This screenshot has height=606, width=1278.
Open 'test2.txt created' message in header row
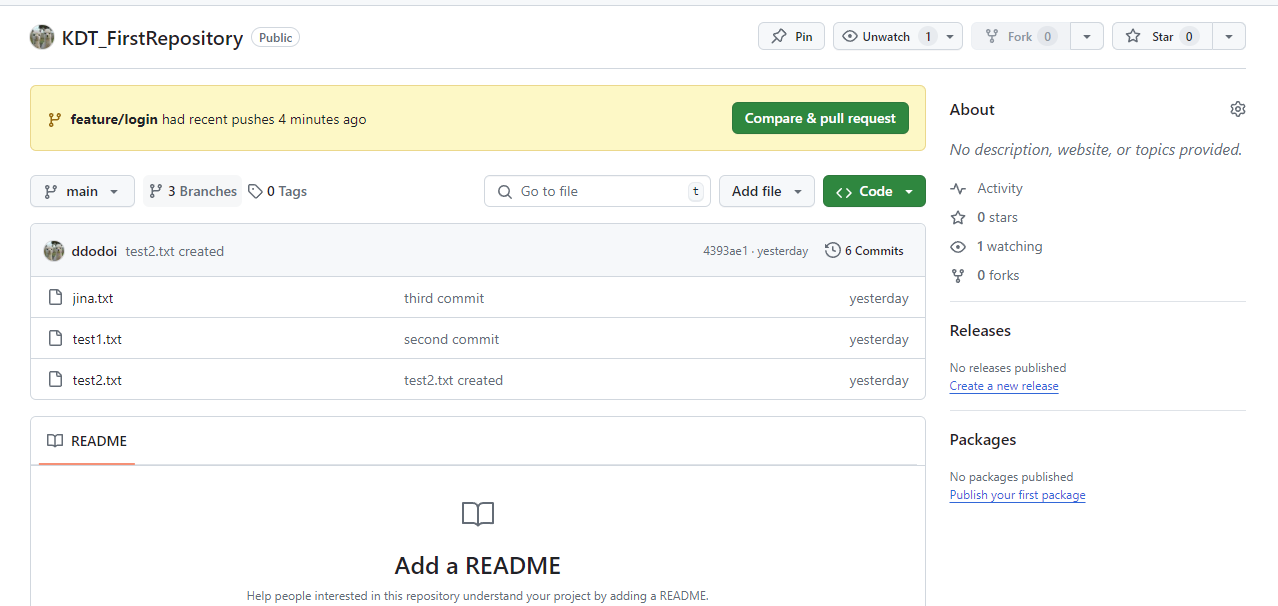pyautogui.click(x=175, y=251)
